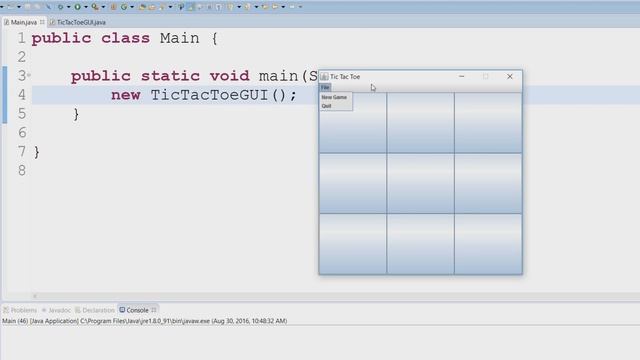Open dropdown arrow next to Debug icon
This screenshot has width=640, height=360.
[x=68, y=7]
